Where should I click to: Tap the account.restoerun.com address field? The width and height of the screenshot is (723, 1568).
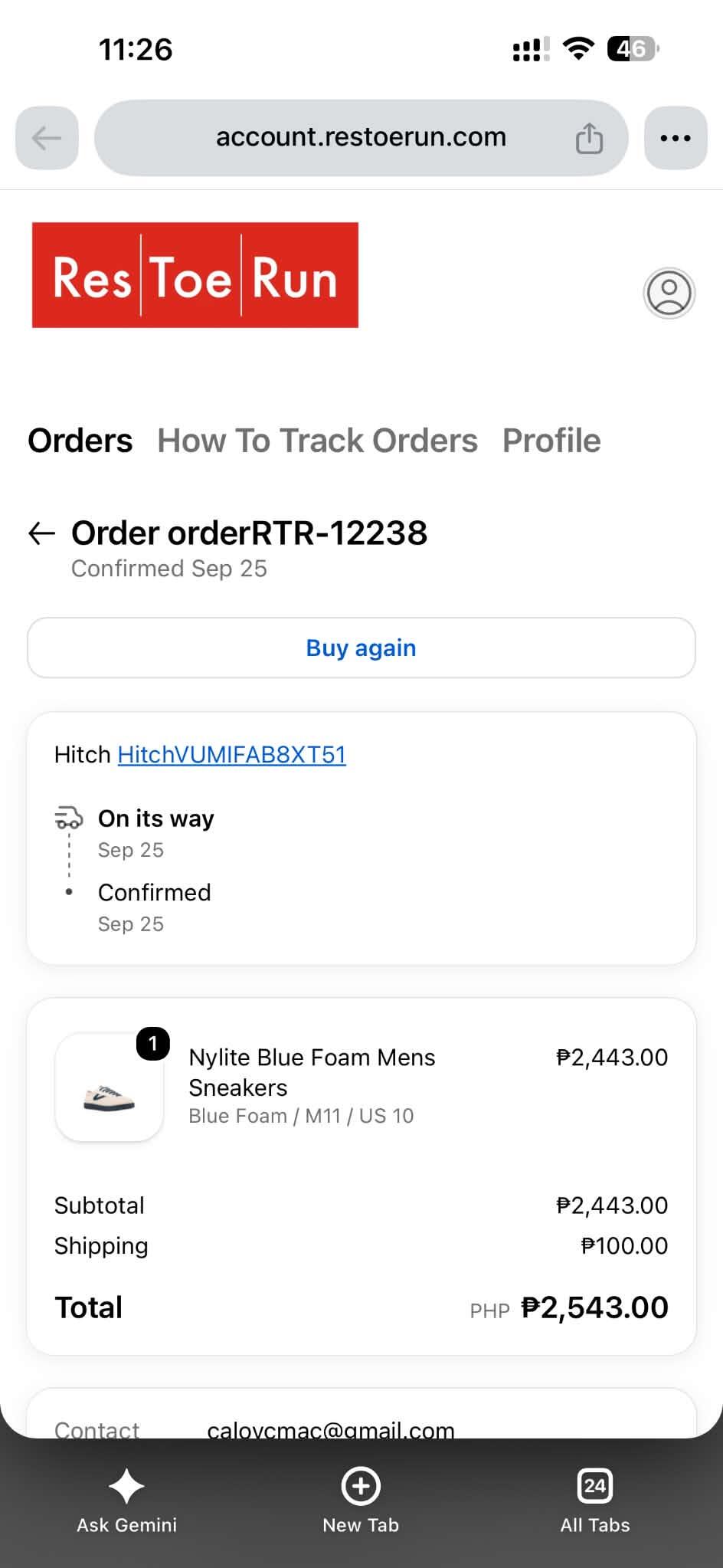pos(361,138)
